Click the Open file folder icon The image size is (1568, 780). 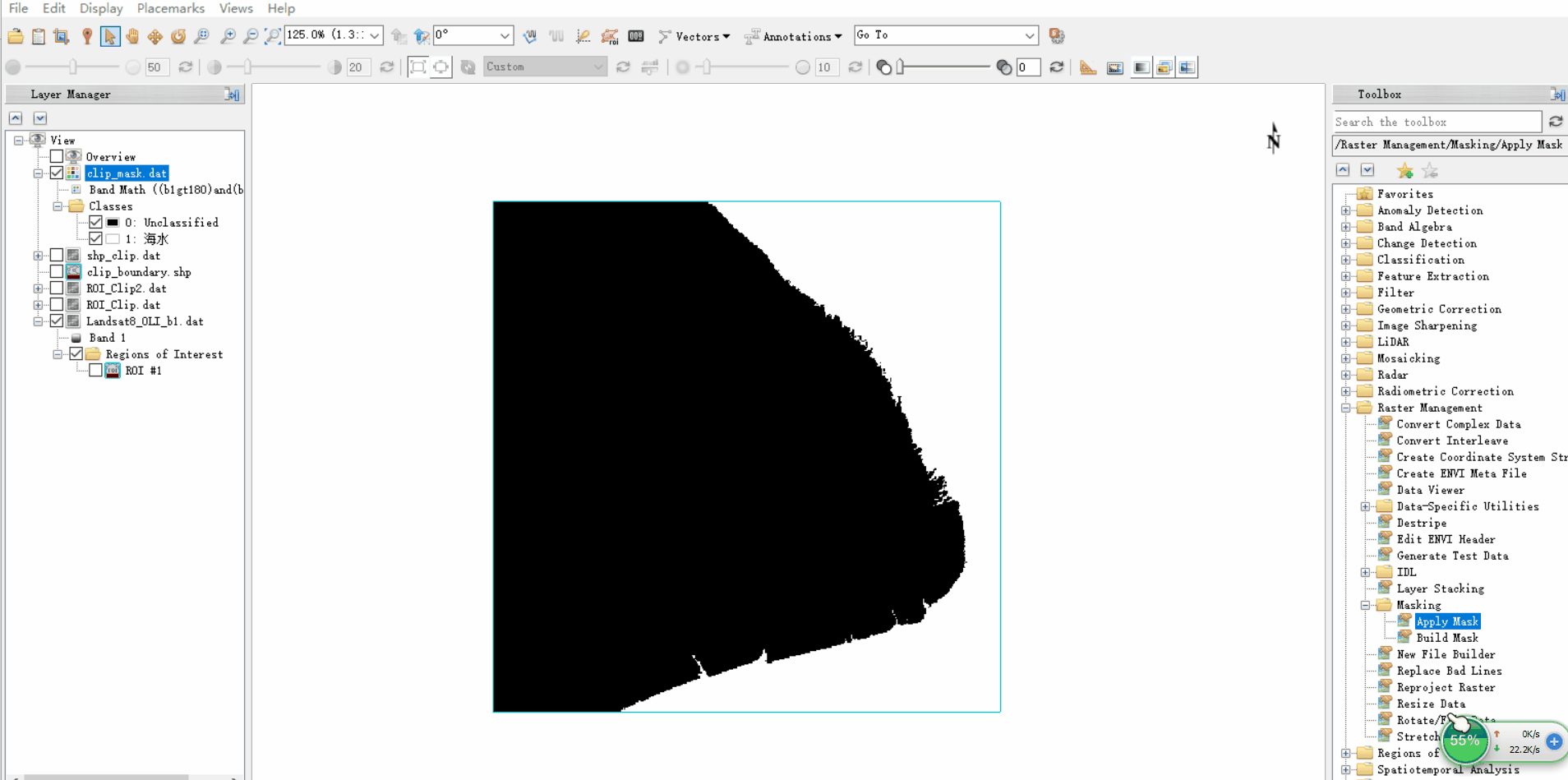click(16, 36)
